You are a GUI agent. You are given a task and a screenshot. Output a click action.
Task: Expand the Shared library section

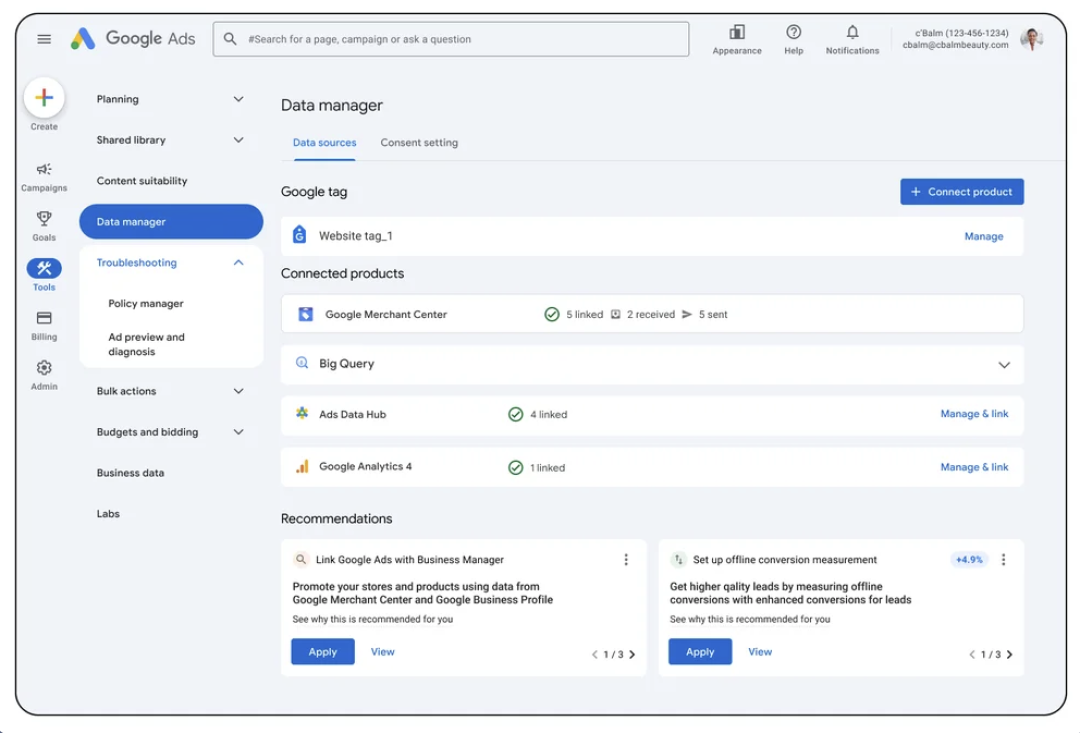tap(238, 140)
